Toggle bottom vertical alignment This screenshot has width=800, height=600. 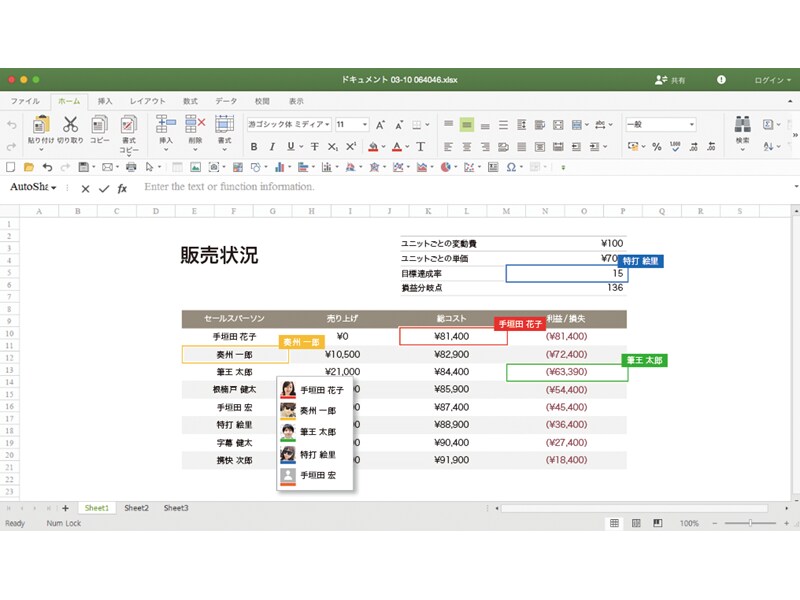(x=485, y=125)
